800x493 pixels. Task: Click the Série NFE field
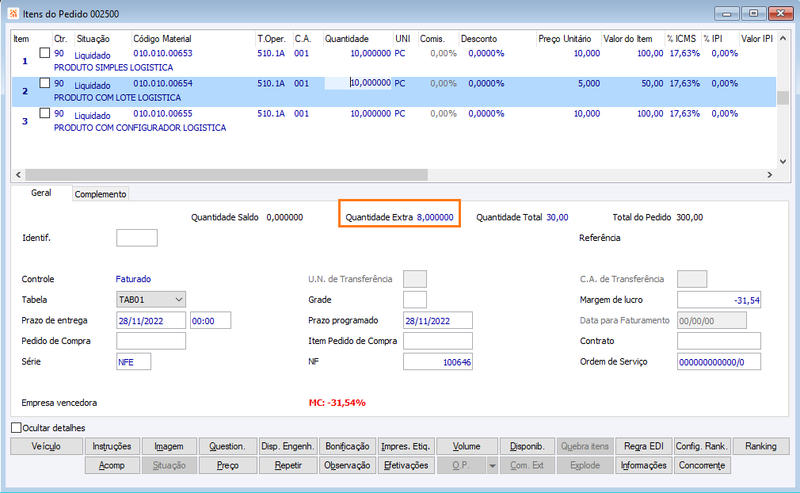134,362
